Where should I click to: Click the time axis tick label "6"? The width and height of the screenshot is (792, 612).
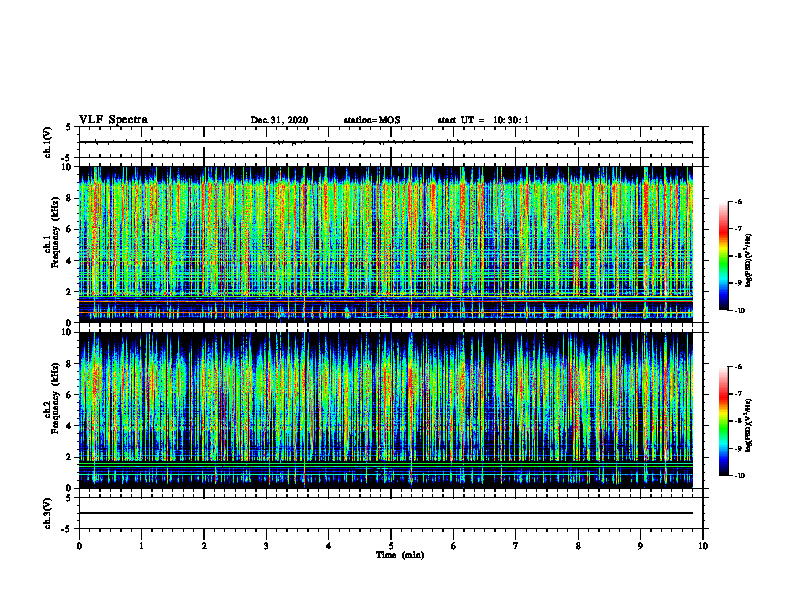click(x=454, y=546)
